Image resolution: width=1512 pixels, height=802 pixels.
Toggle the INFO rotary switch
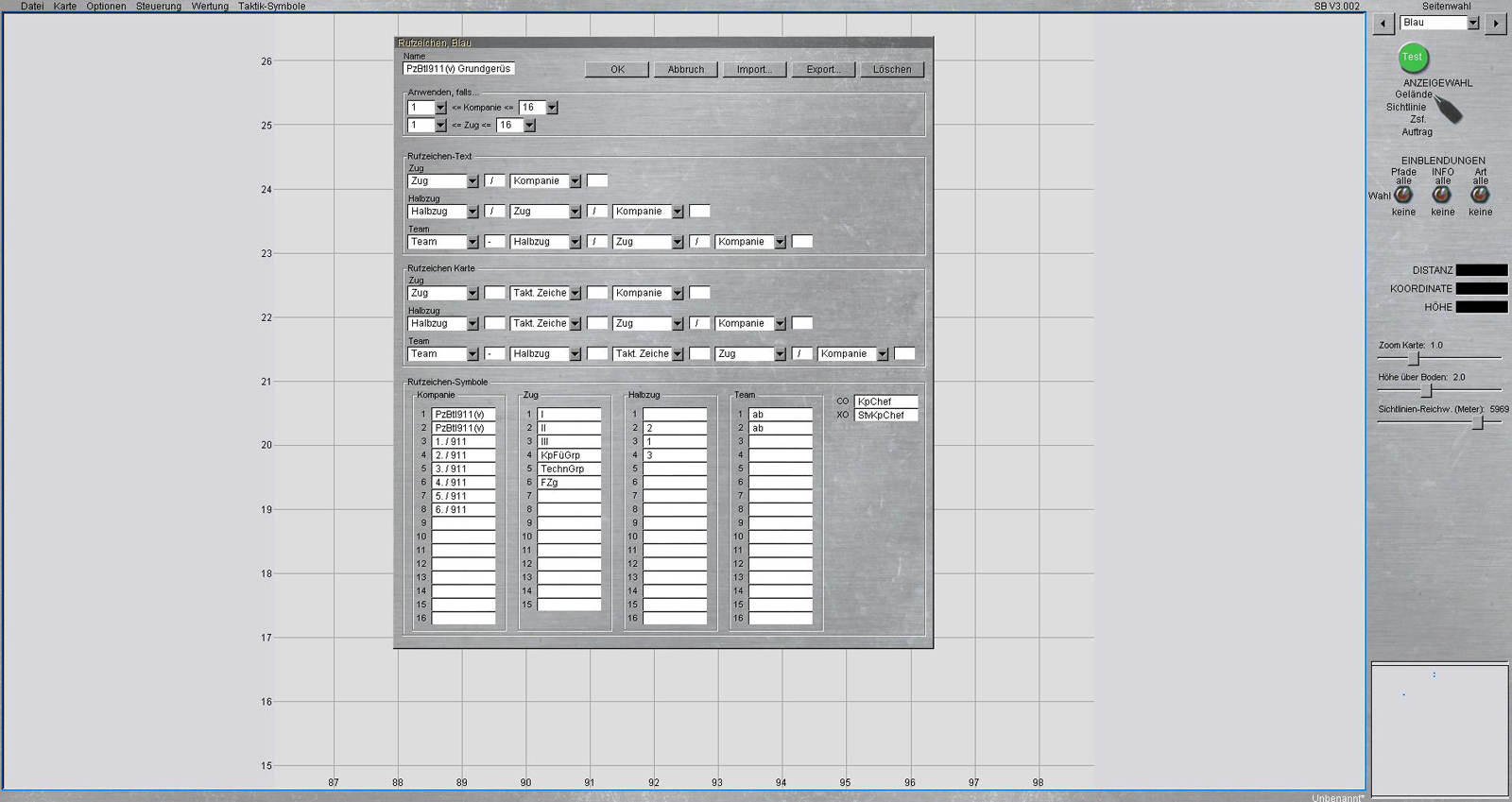[1441, 195]
